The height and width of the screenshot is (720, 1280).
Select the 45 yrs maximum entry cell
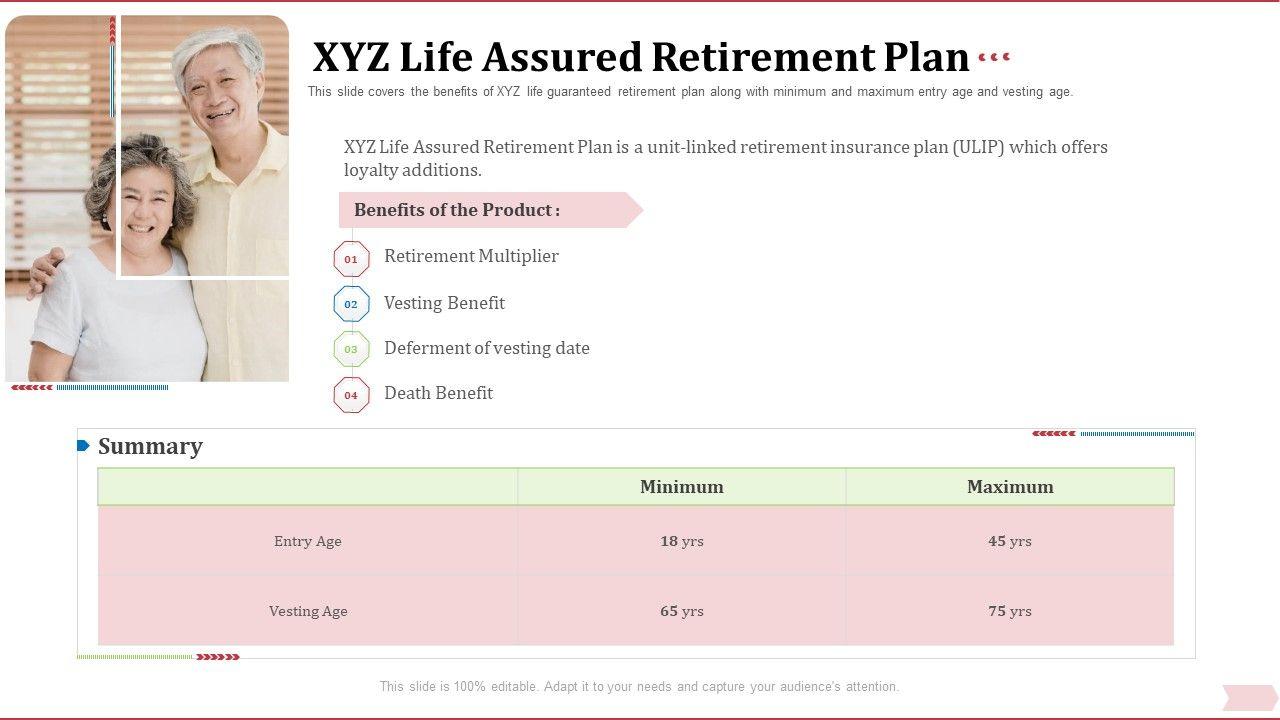pos(1009,541)
